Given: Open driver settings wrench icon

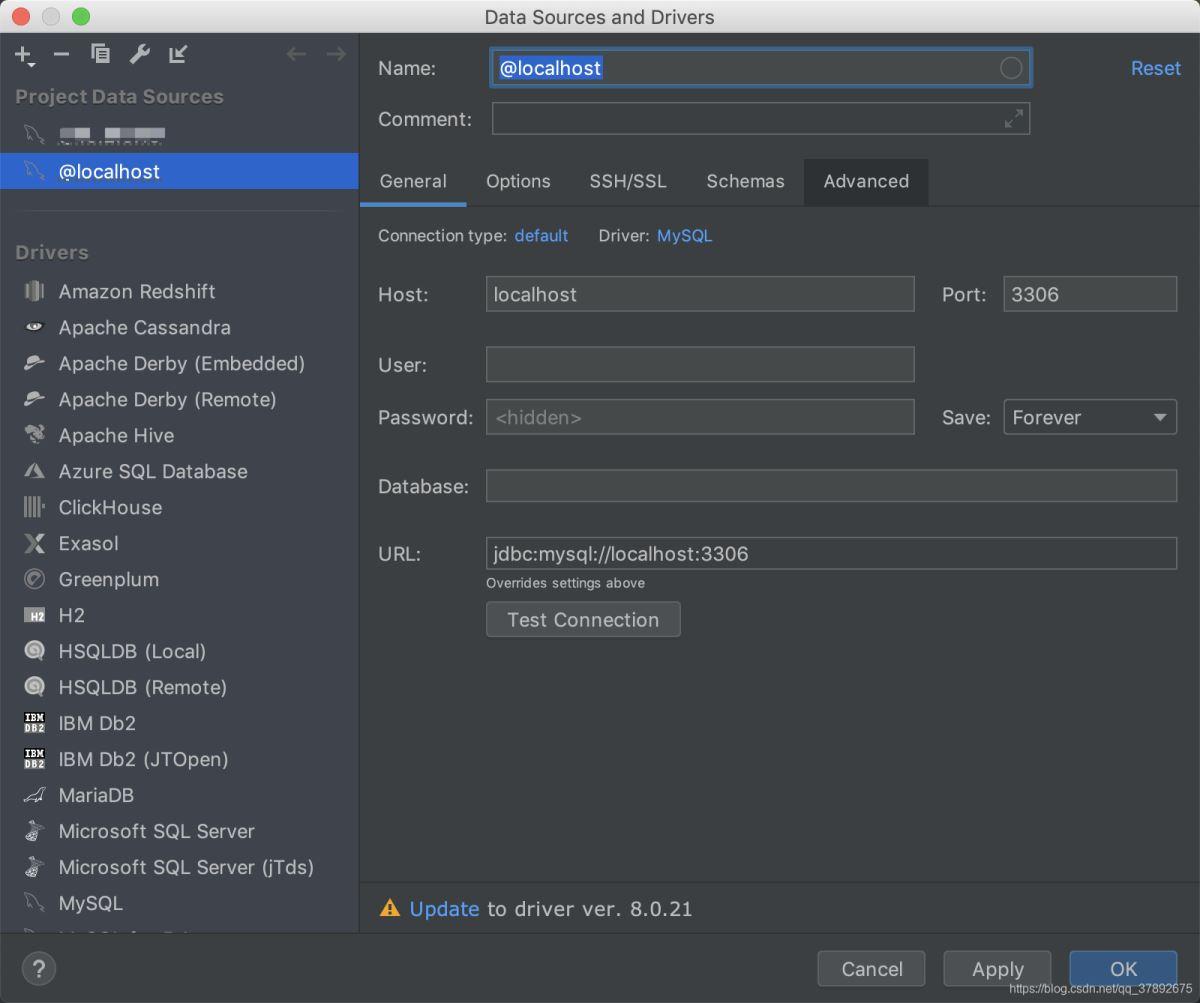Looking at the screenshot, I should (139, 55).
